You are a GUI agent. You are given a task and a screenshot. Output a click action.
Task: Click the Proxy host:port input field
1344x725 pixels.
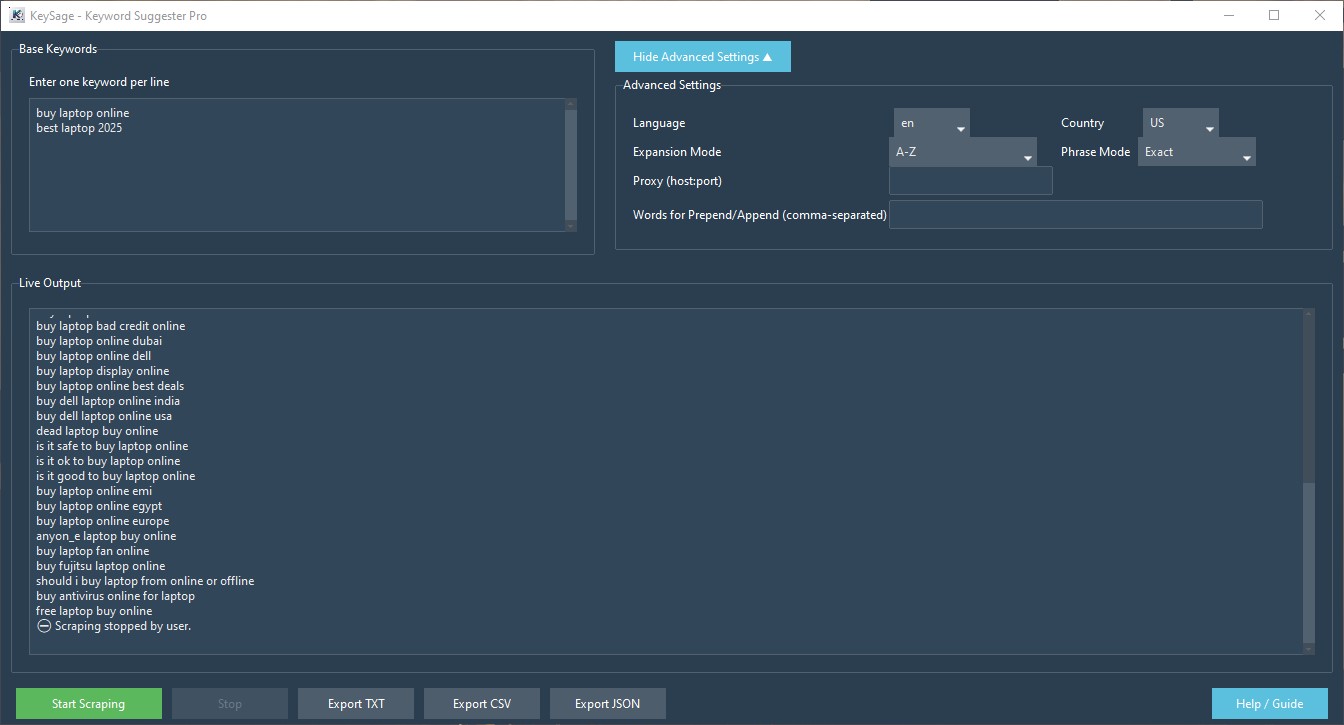click(x=970, y=181)
